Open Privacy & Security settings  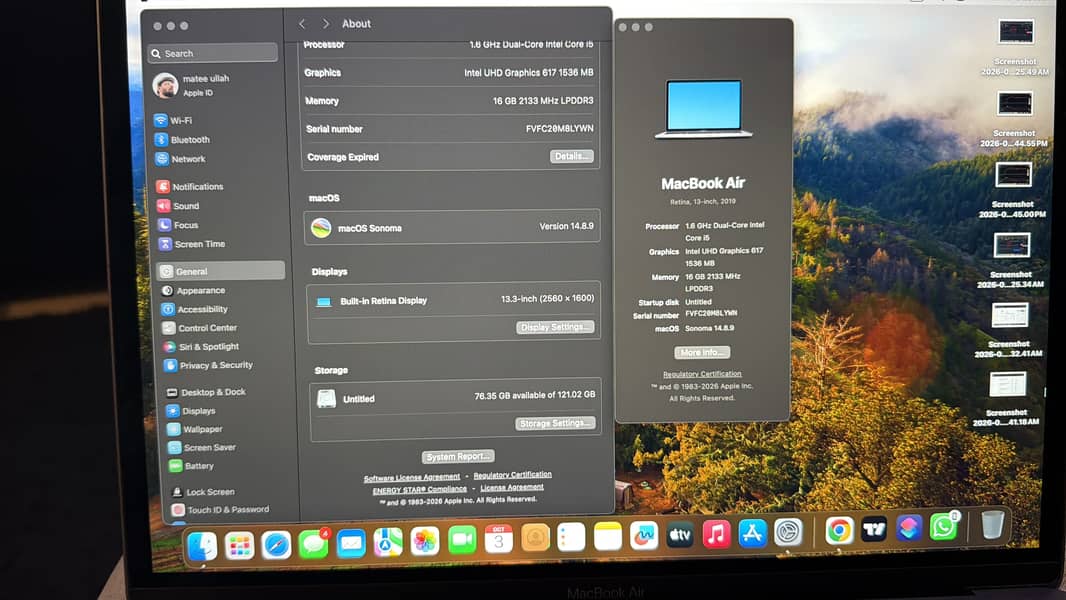(209, 365)
